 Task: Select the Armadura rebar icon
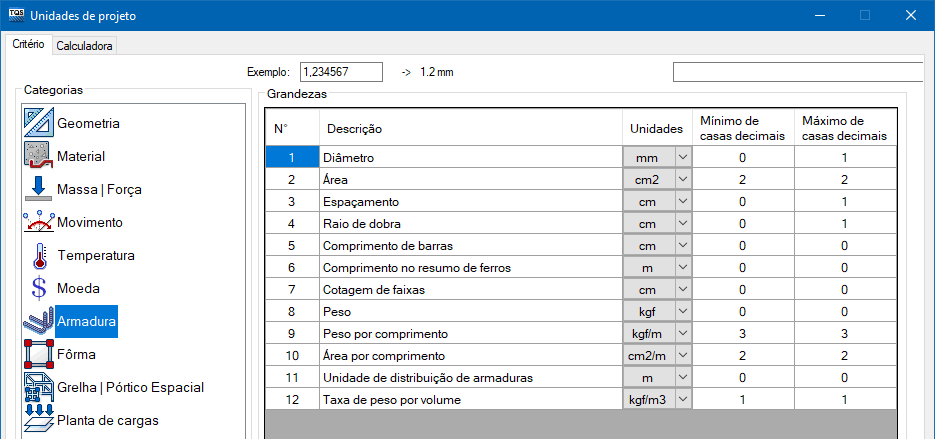click(39, 322)
